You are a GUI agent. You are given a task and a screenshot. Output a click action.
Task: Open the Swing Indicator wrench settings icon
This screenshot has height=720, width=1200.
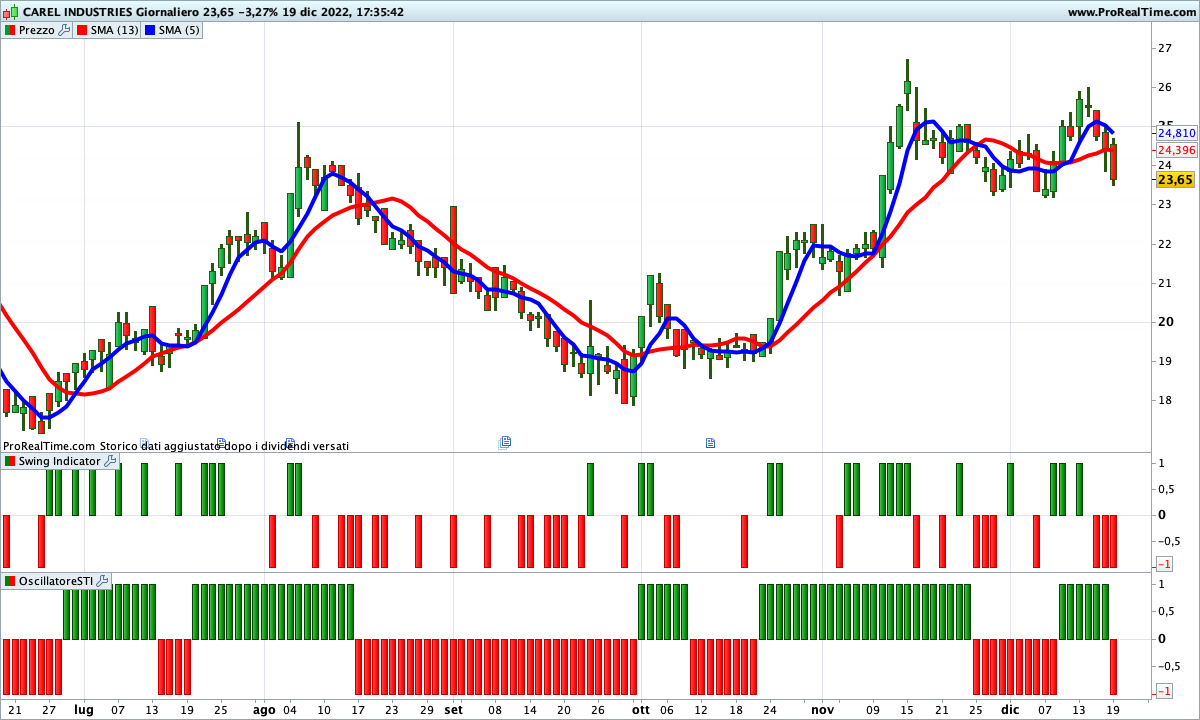click(x=110, y=461)
